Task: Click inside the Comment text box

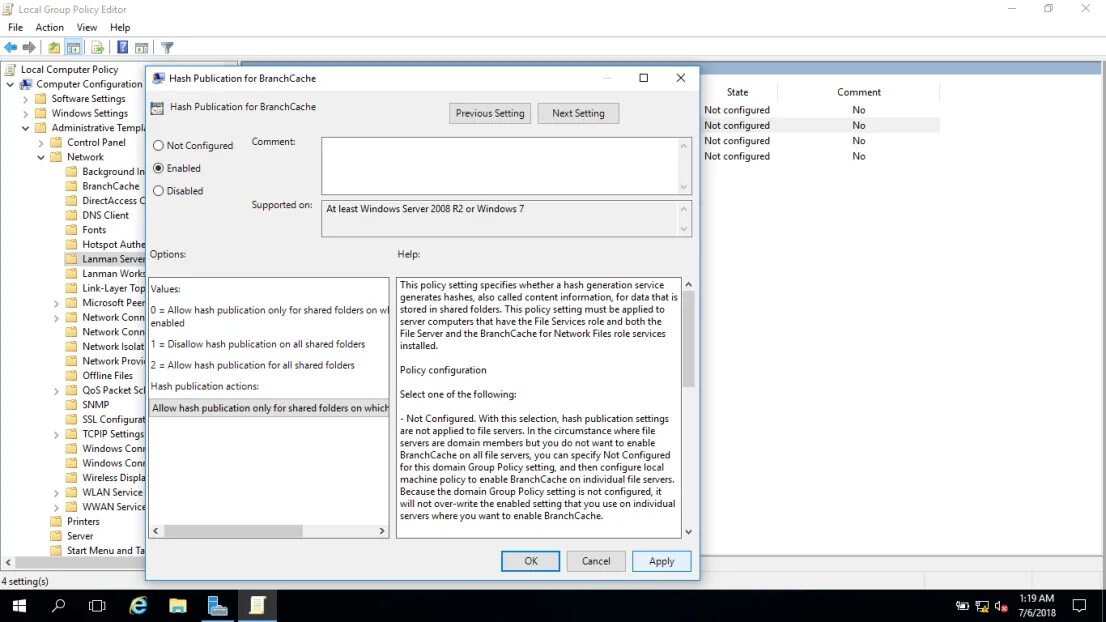Action: click(x=500, y=166)
